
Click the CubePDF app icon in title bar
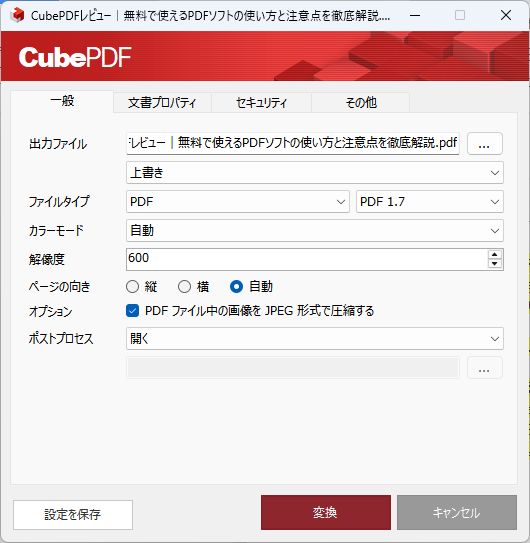click(17, 15)
